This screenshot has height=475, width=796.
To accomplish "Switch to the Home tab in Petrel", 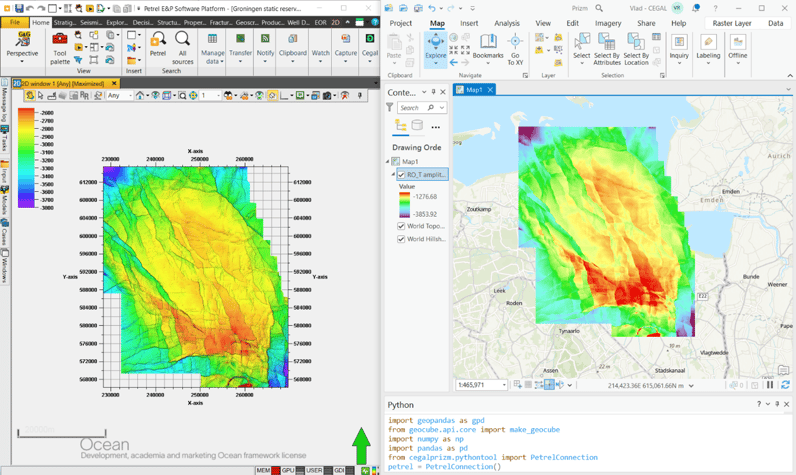I will (x=41, y=22).
